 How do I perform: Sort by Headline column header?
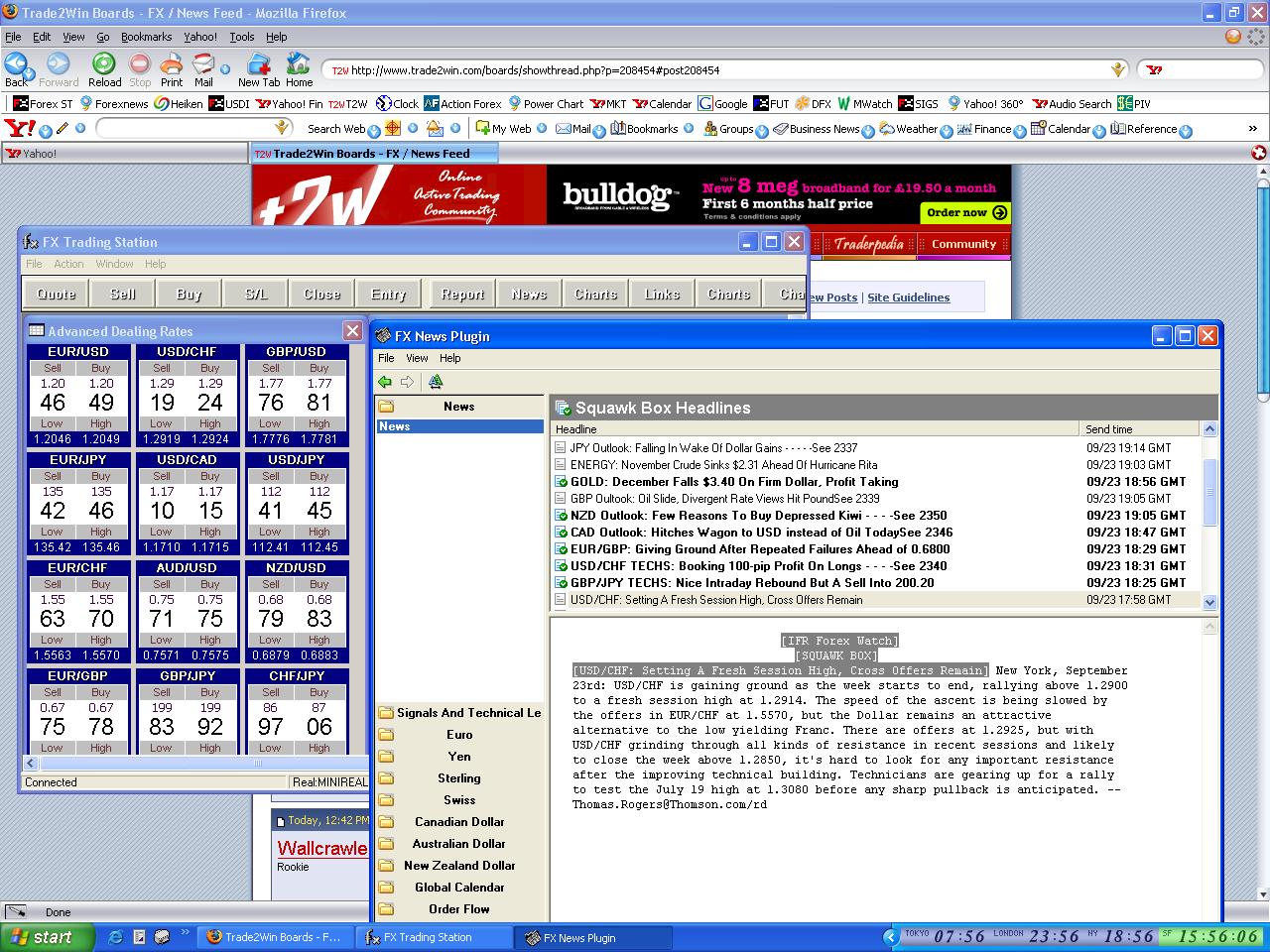pos(815,428)
